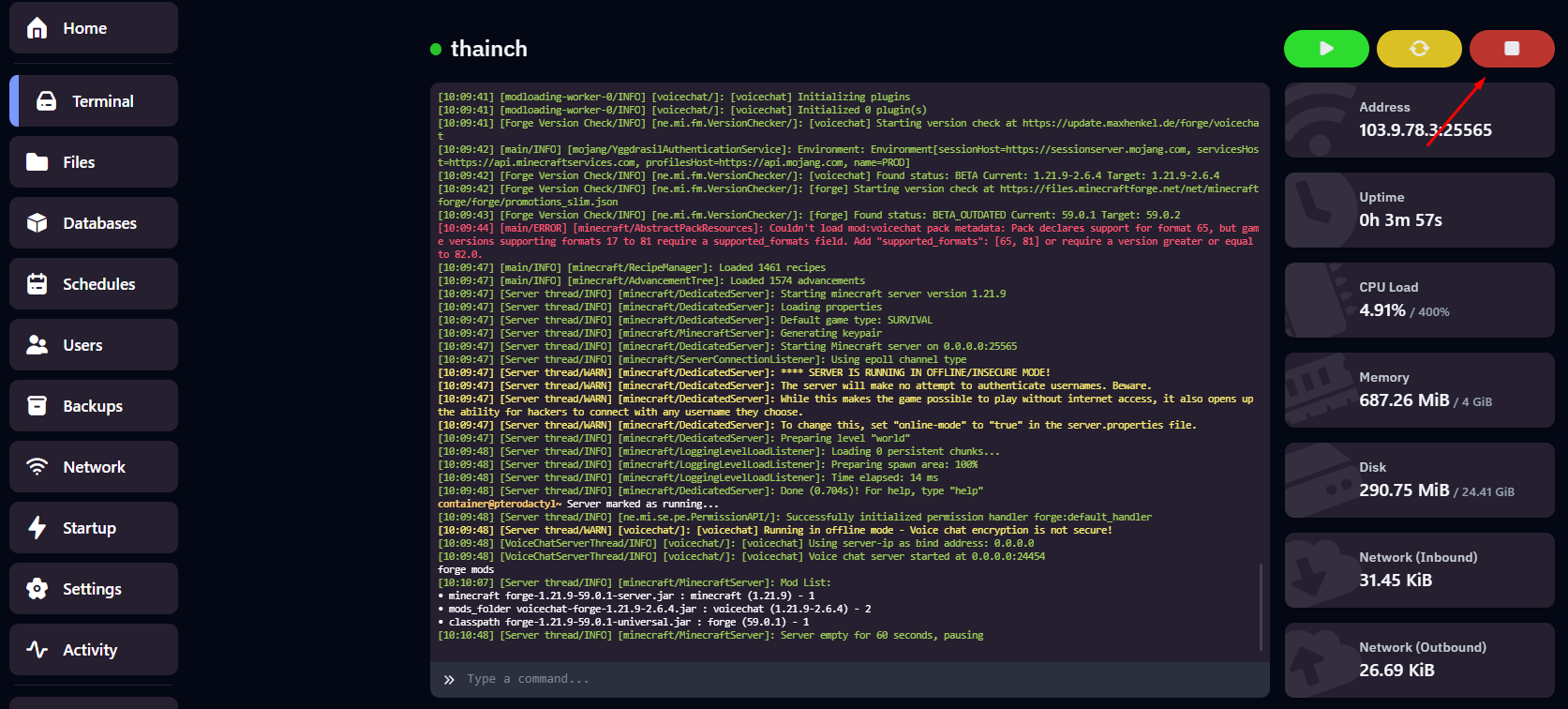
Task: Click the server address 103.9.78.3:25565
Action: click(x=1425, y=130)
